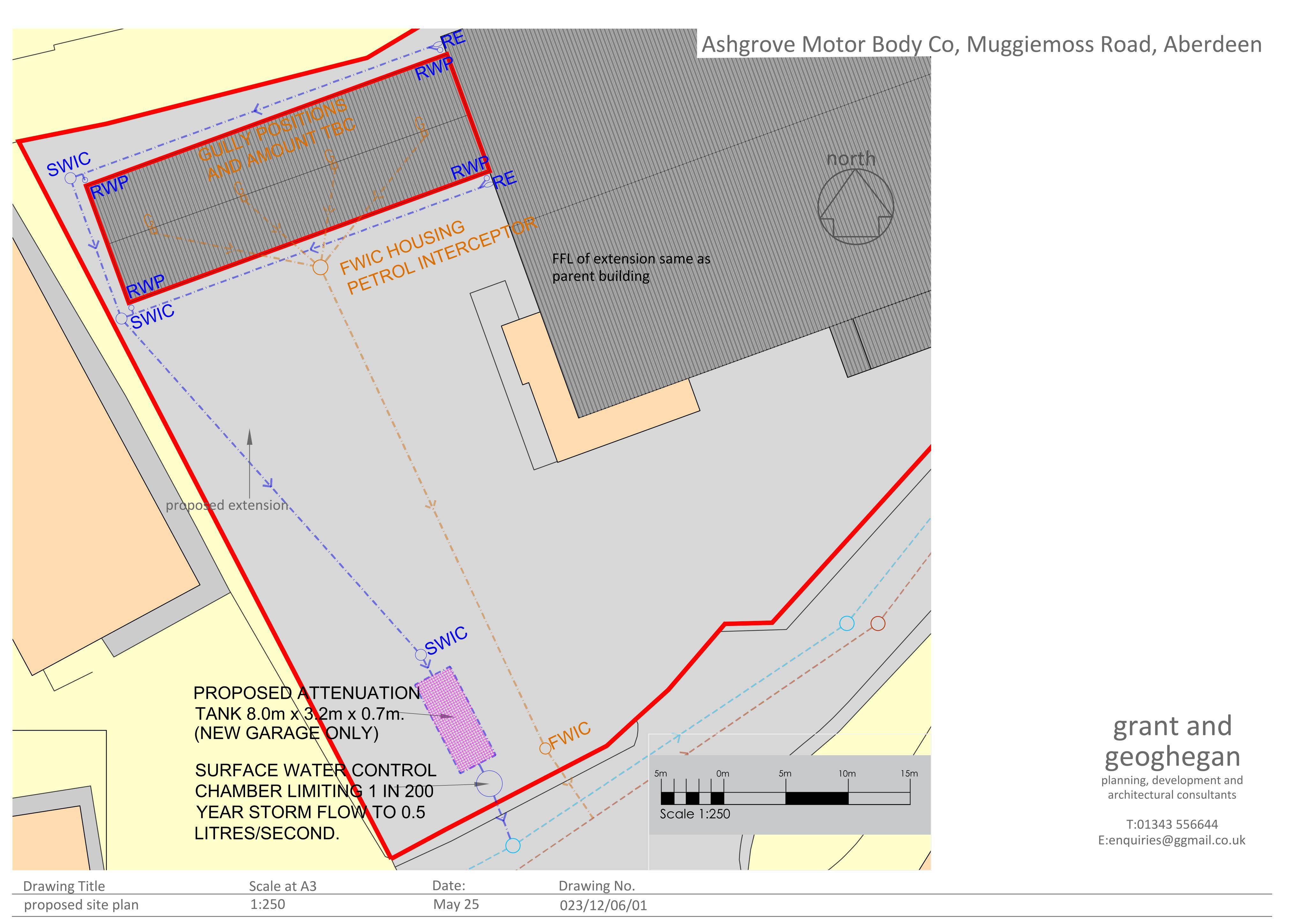Viewport: 1307px width, 924px height.
Task: Click drawing number '023/12/06/01'
Action: (603, 905)
